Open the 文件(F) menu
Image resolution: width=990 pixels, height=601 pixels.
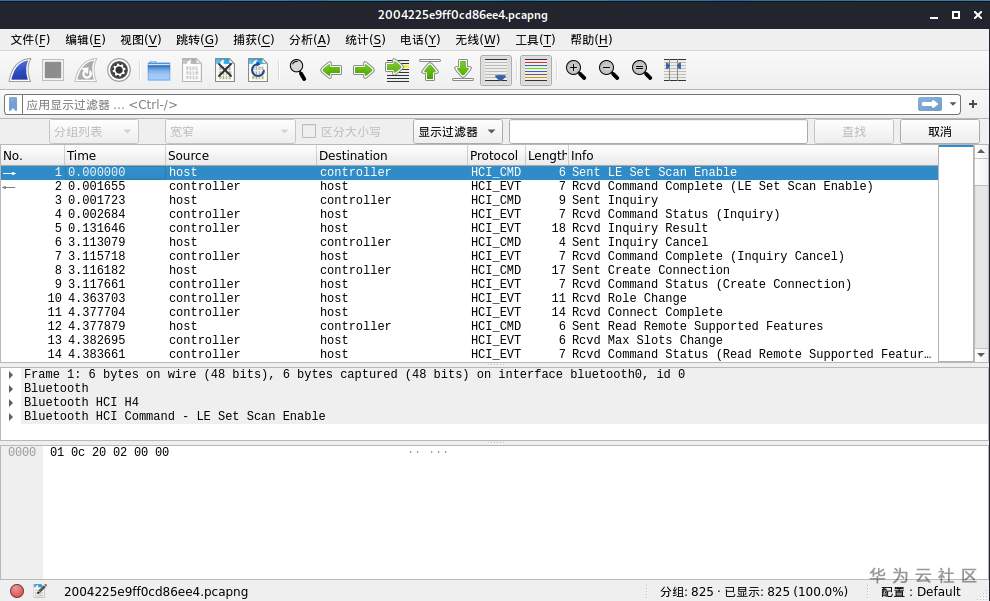click(30, 40)
